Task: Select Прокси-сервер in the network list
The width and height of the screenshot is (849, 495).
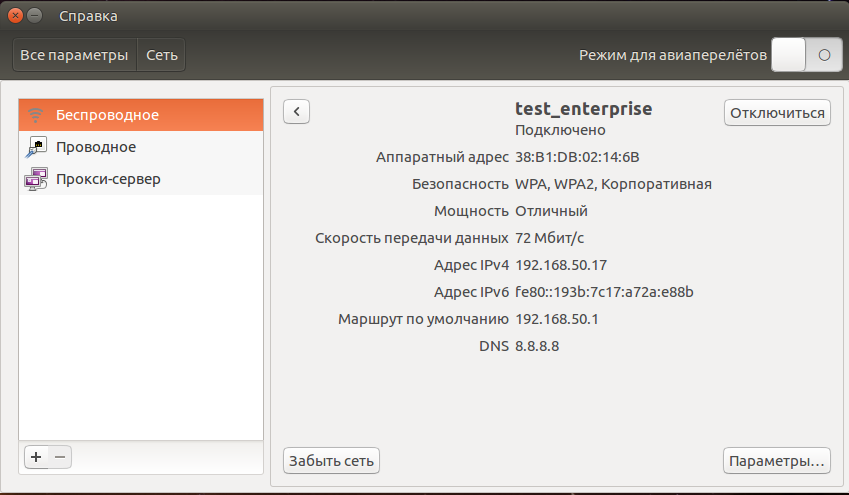Action: [108, 179]
